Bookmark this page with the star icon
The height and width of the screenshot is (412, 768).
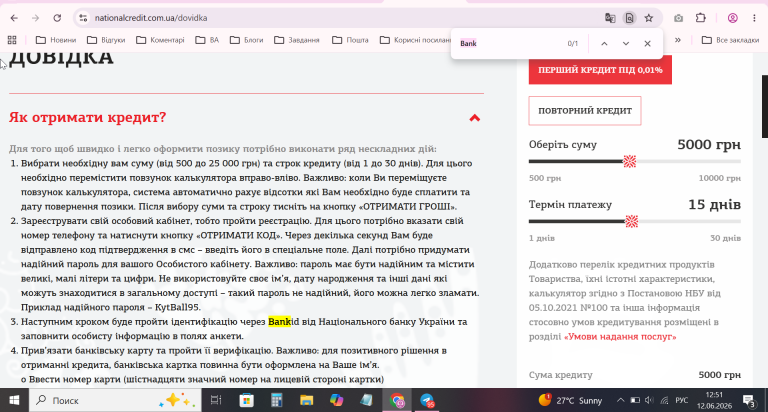click(x=649, y=18)
